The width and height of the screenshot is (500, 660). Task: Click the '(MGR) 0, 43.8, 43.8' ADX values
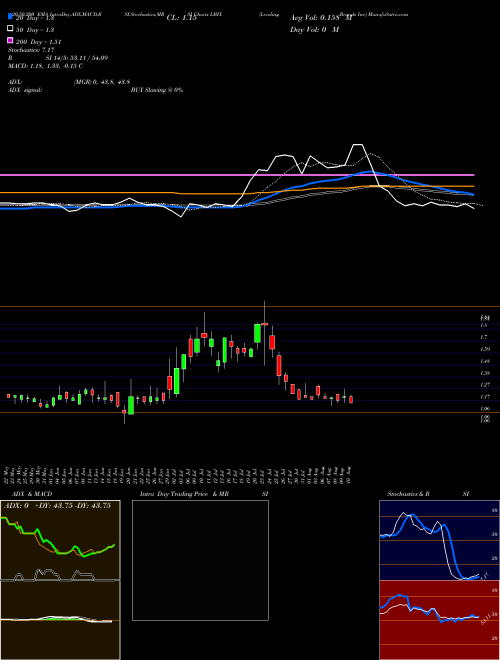tap(101, 82)
